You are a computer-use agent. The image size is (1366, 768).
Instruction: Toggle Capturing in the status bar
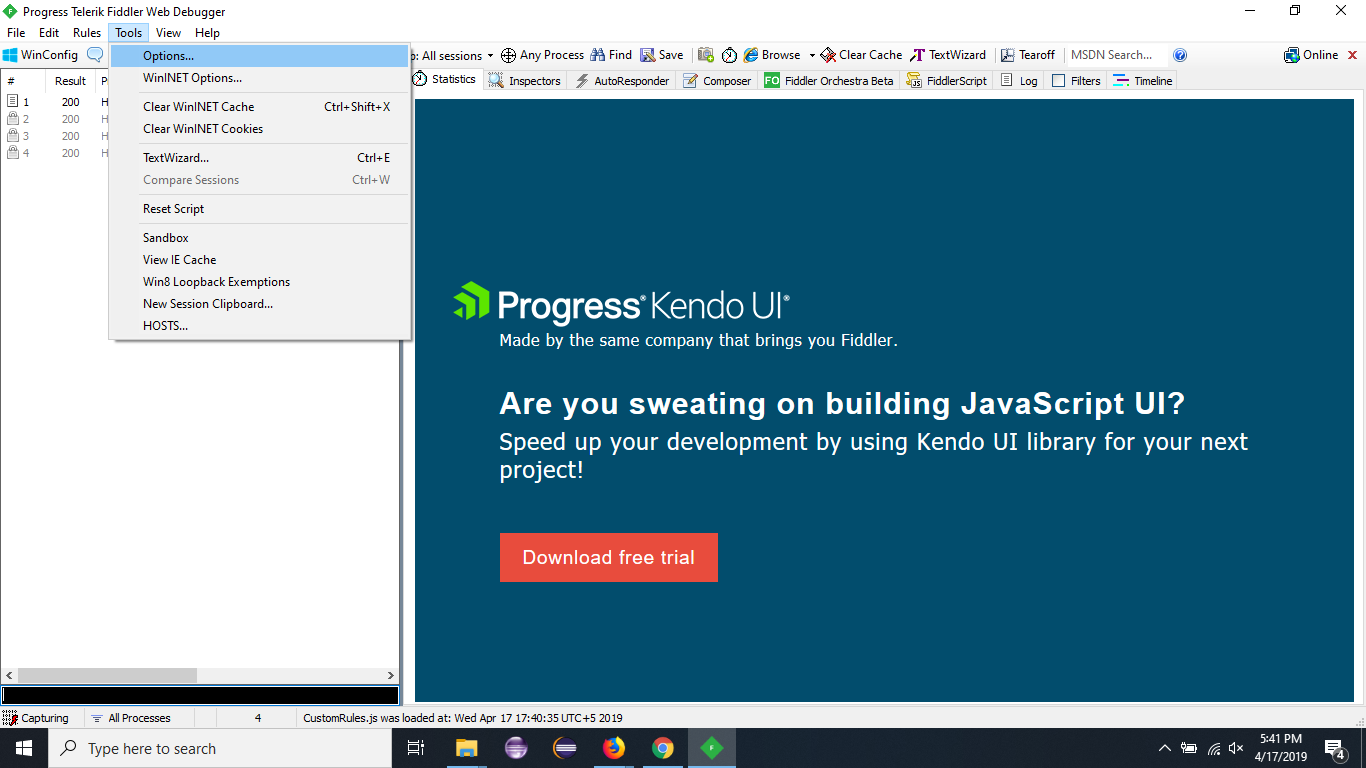36,718
